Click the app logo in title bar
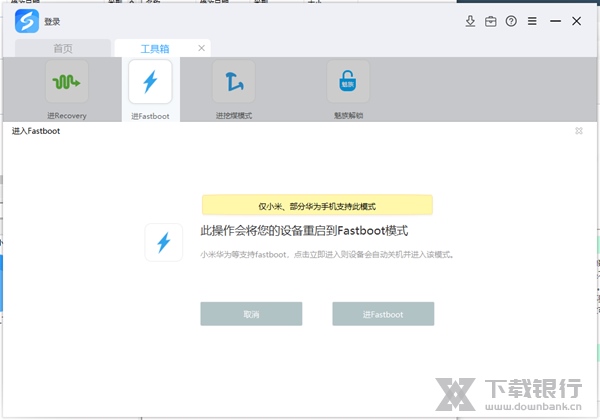This screenshot has width=600, height=420. [27, 21]
